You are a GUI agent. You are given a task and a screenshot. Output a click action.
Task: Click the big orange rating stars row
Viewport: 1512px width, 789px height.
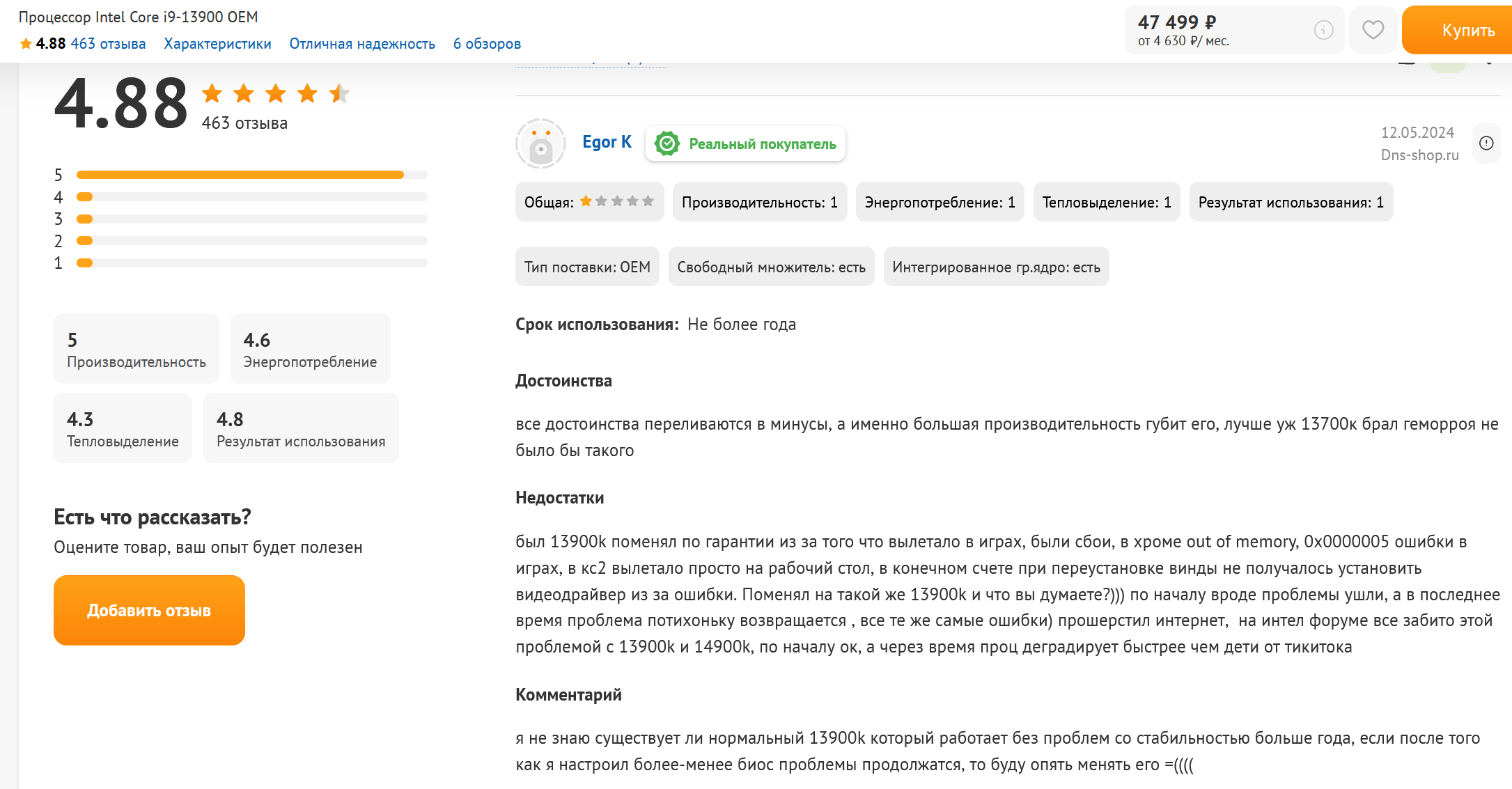coord(275,93)
